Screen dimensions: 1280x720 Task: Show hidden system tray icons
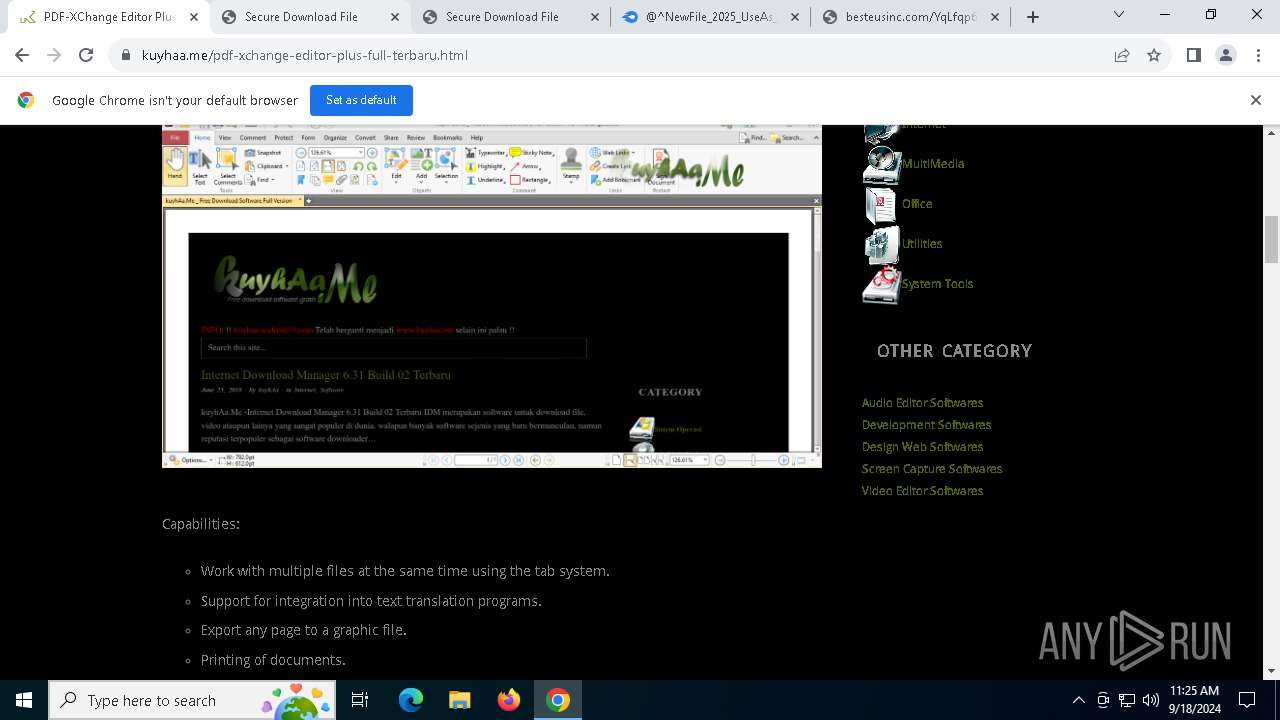pos(1078,700)
